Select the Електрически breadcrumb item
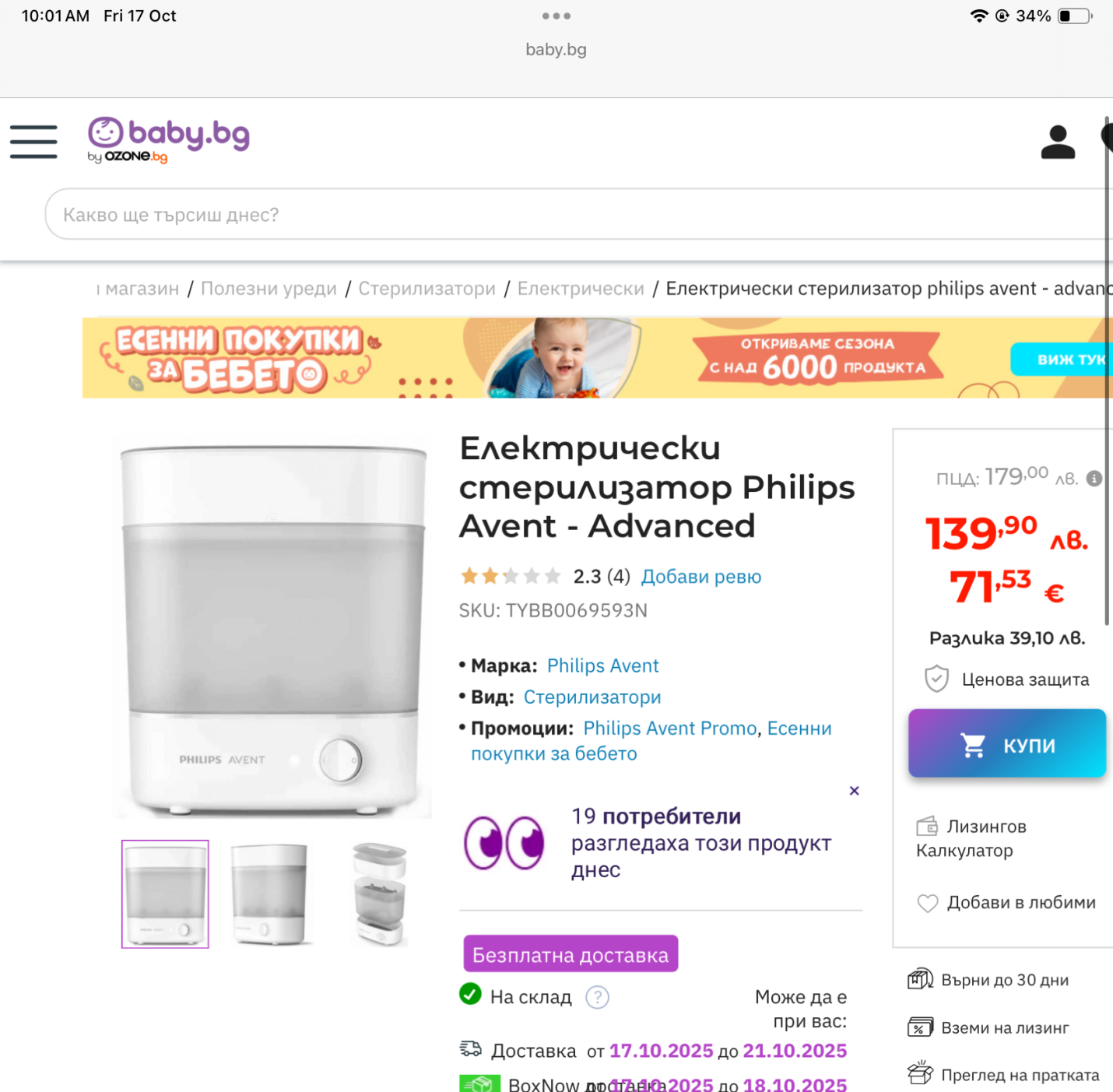The height and width of the screenshot is (1092, 1113). click(581, 289)
